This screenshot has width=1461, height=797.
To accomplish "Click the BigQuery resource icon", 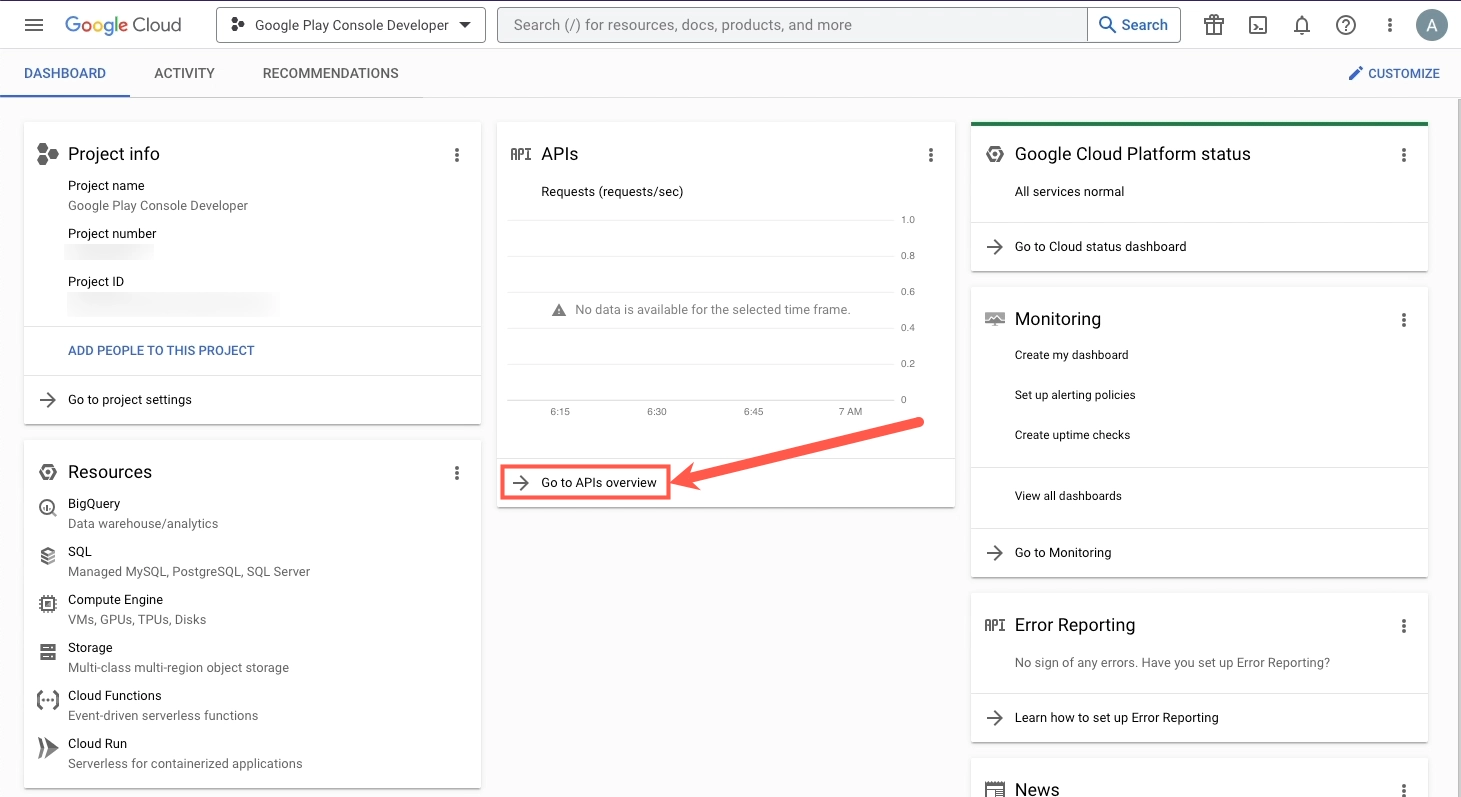I will 47,508.
